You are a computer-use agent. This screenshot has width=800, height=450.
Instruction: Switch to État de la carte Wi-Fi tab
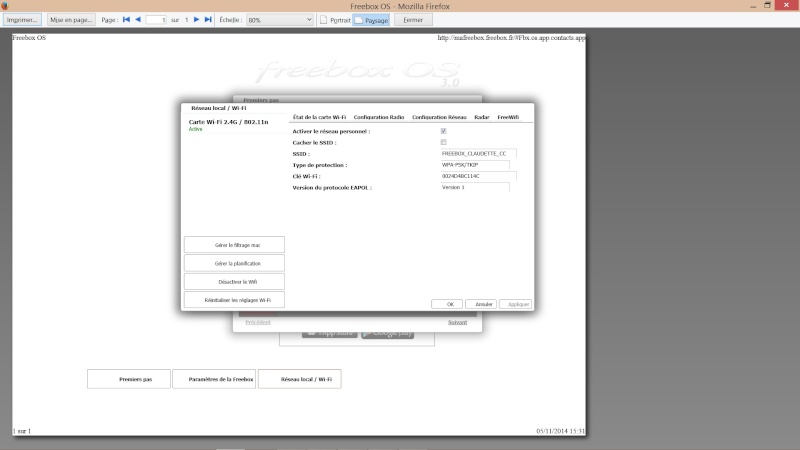click(x=319, y=117)
